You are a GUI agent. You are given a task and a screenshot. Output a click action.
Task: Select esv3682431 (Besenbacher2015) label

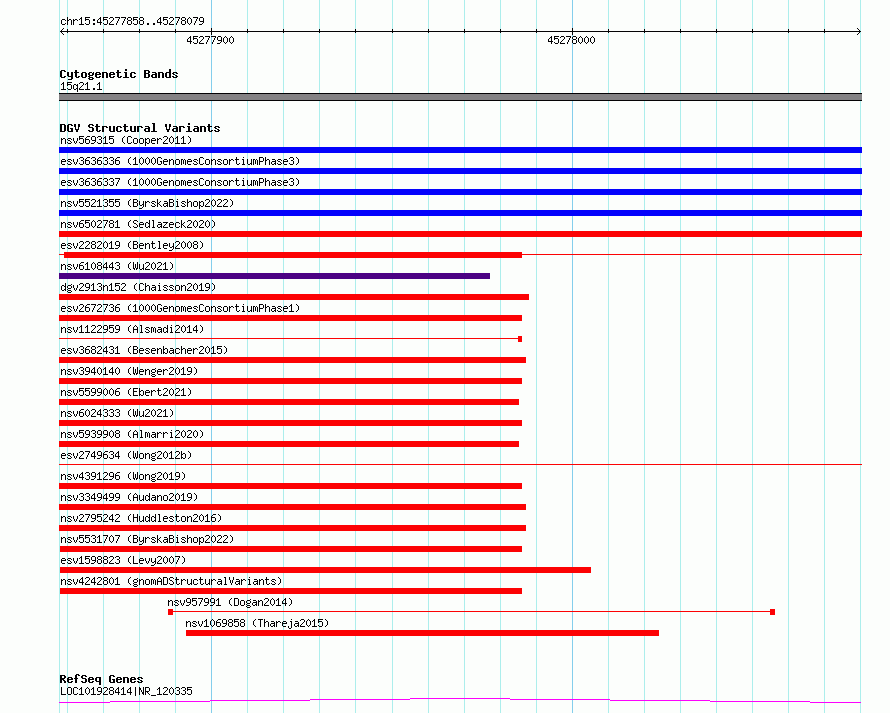[x=144, y=350]
